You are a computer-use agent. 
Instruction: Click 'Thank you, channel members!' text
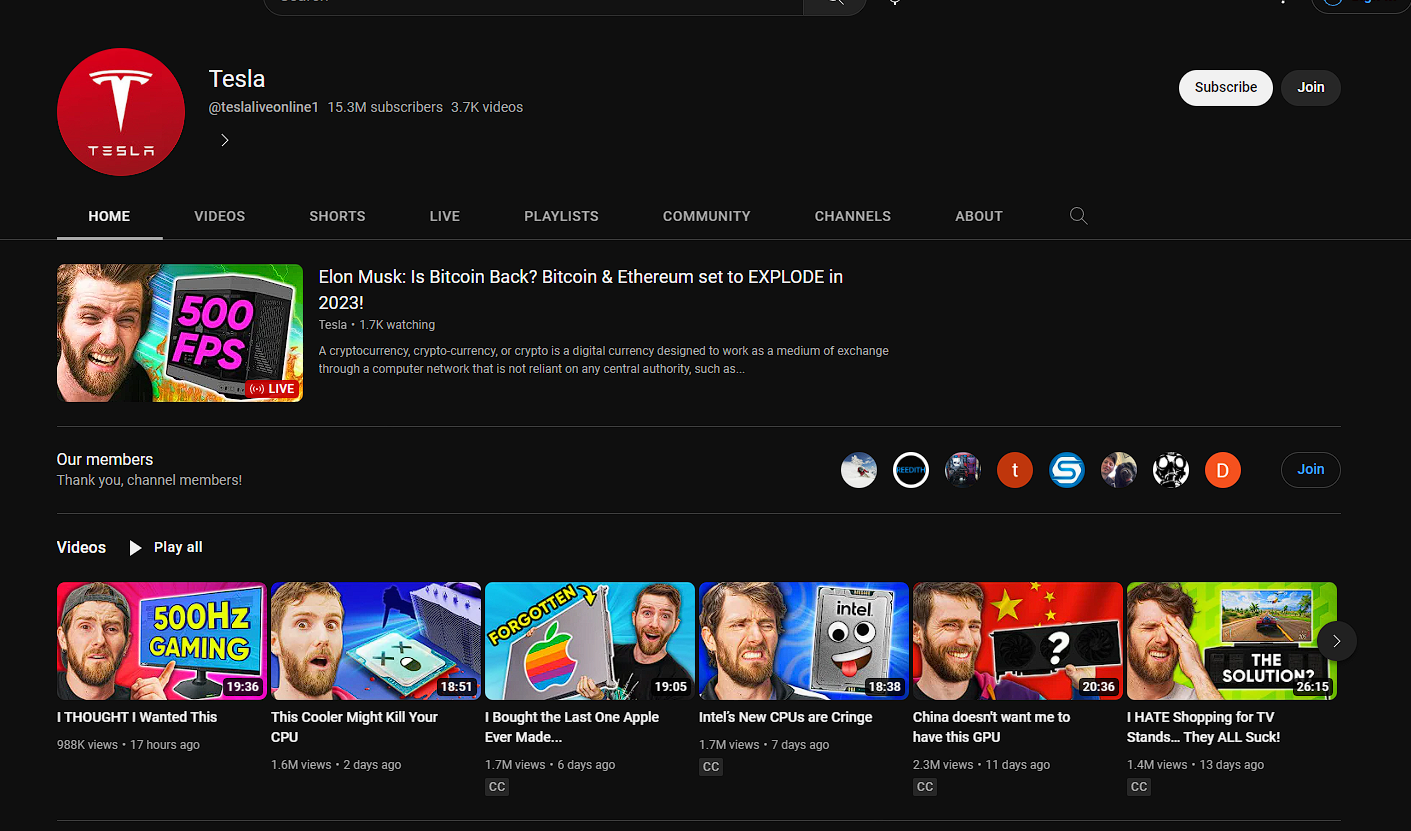pyautogui.click(x=149, y=480)
